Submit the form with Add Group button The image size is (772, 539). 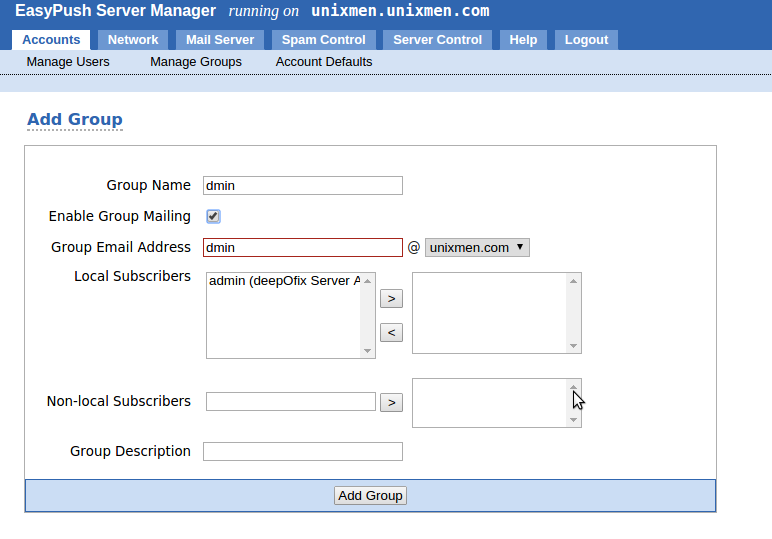pyautogui.click(x=370, y=496)
